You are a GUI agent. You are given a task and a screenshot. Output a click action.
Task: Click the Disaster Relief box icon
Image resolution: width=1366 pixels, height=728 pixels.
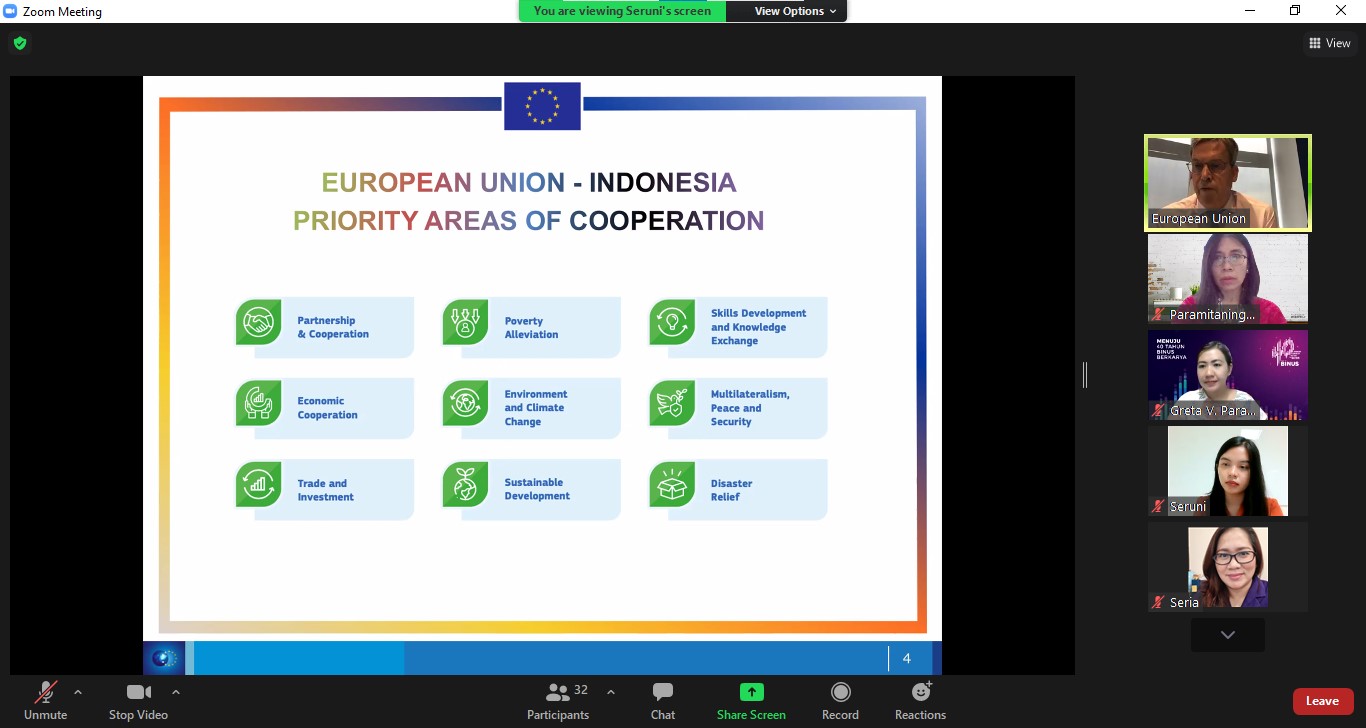point(672,485)
